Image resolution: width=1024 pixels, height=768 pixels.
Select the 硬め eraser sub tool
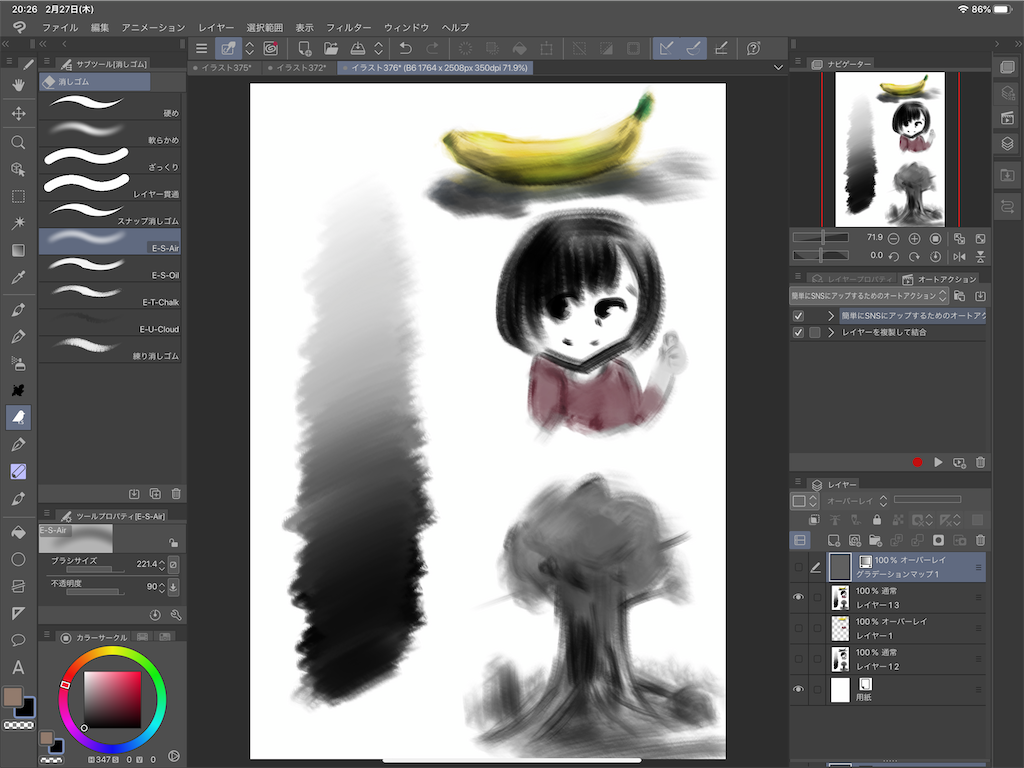(x=110, y=105)
